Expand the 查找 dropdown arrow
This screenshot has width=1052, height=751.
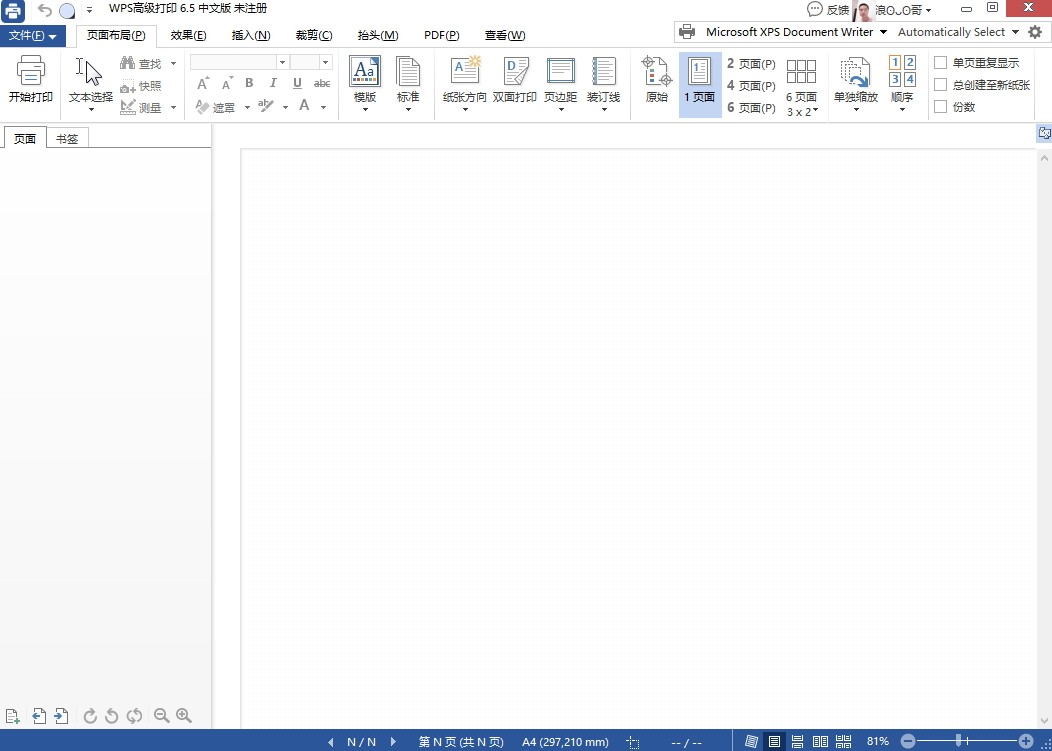[173, 64]
